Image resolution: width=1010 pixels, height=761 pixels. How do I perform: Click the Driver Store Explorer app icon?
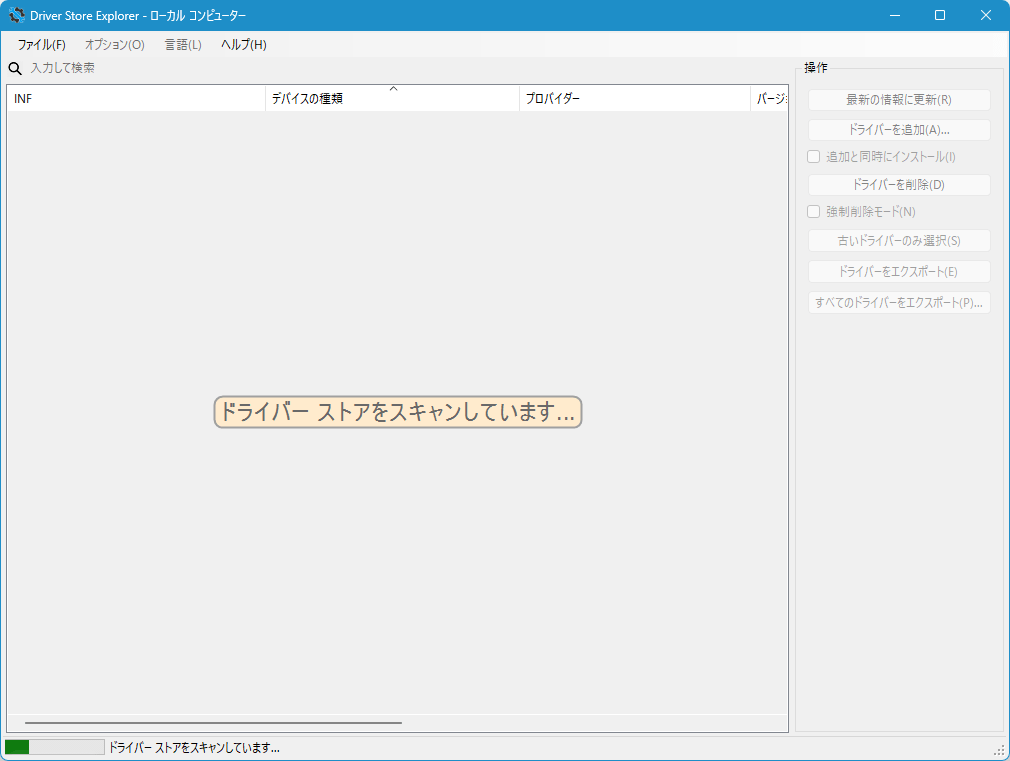17,15
